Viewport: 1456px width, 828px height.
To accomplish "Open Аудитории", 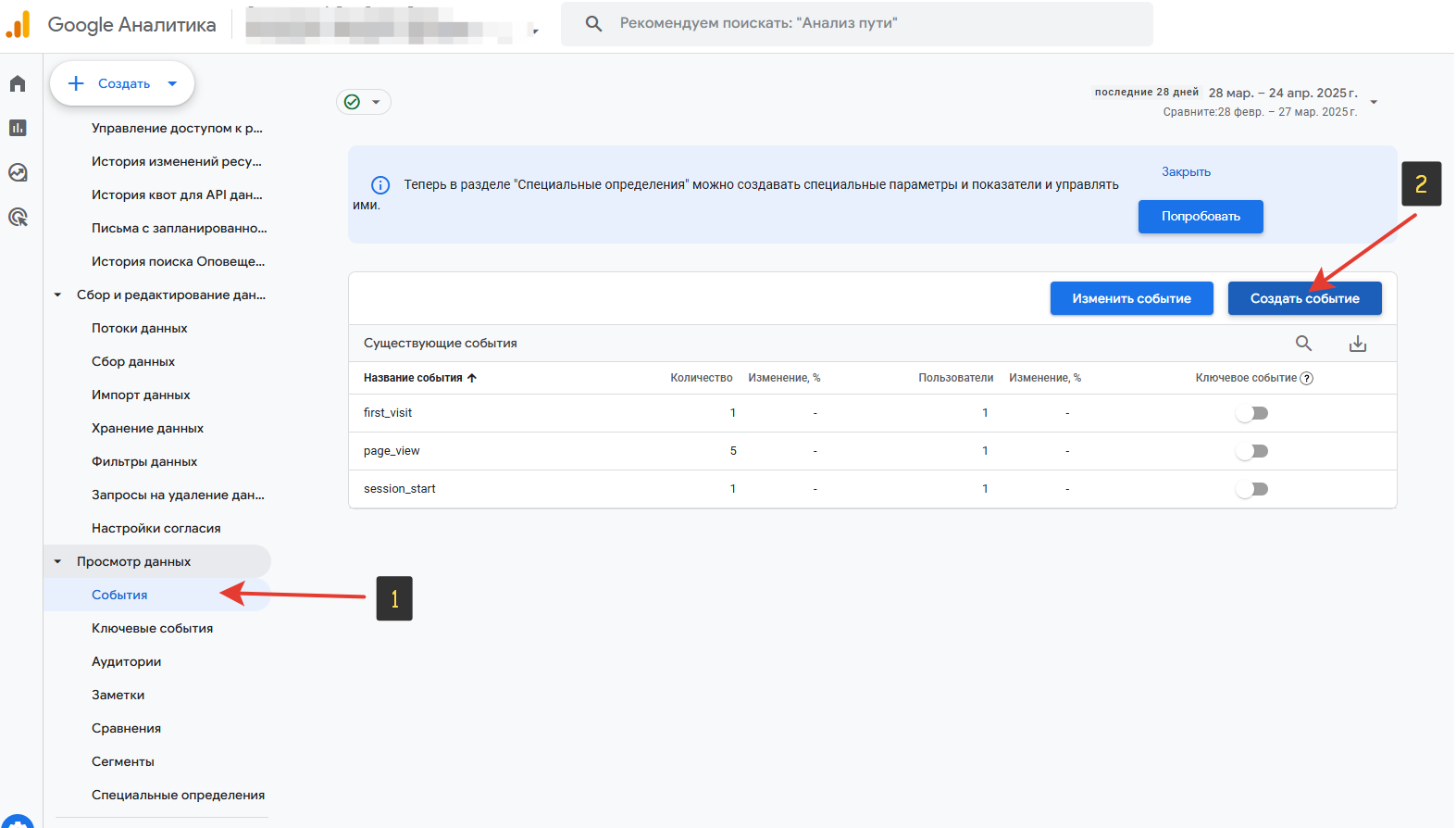I will click(126, 661).
